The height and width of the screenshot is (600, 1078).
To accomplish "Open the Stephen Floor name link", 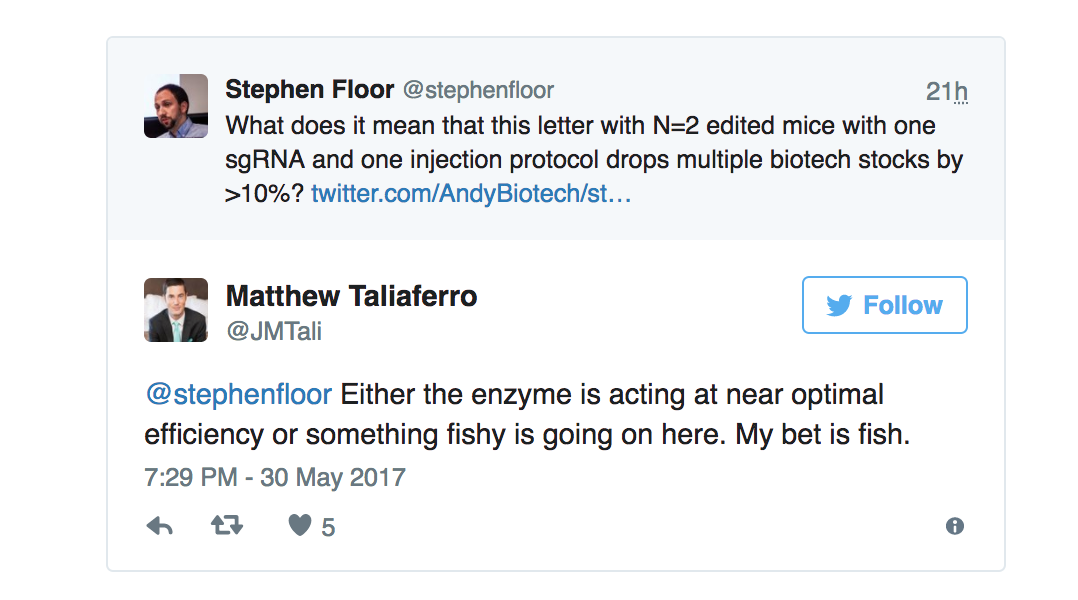I will tap(309, 90).
